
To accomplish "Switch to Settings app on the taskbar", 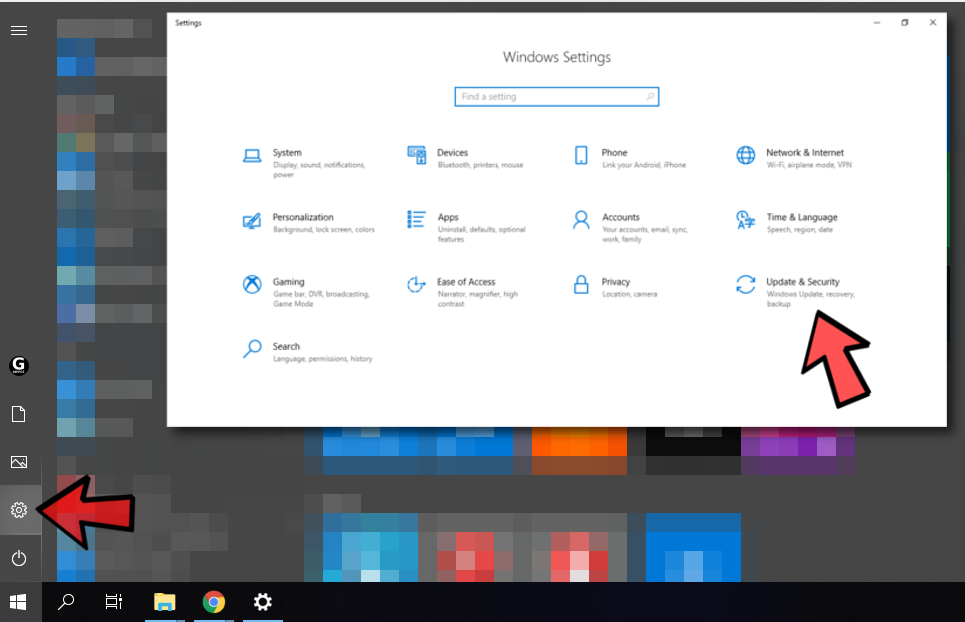I will coord(263,602).
